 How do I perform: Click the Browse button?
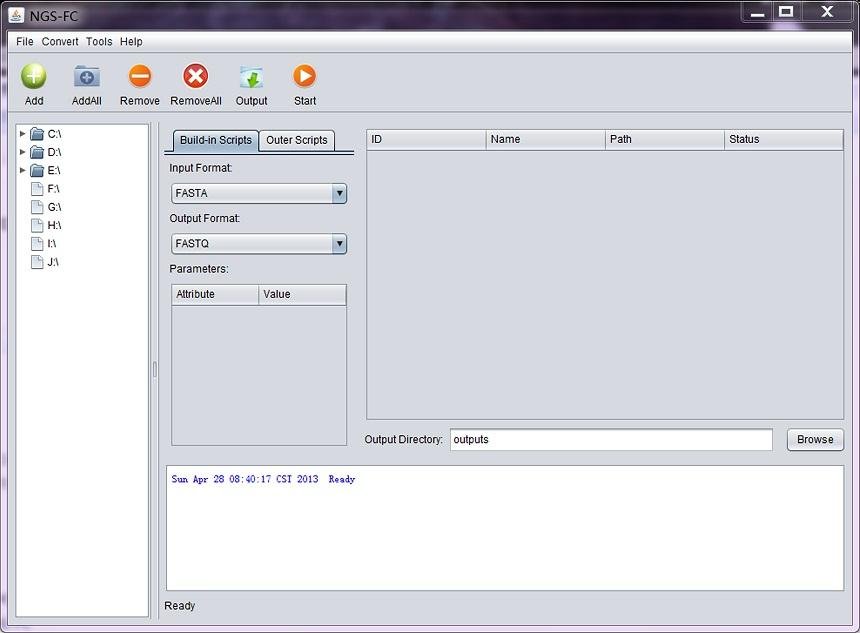[x=814, y=439]
